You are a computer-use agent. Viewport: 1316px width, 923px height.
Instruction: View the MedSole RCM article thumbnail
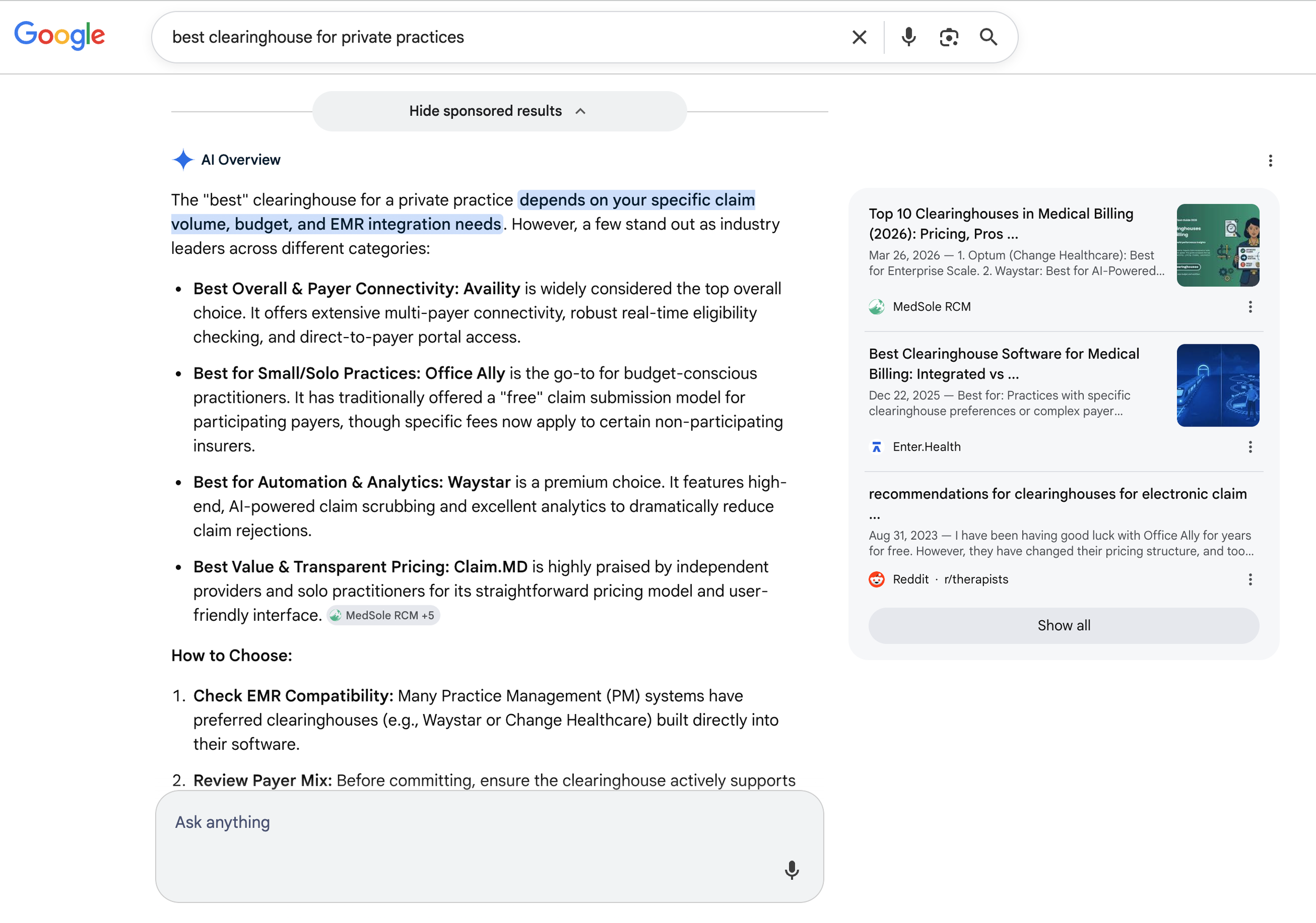tap(1218, 245)
